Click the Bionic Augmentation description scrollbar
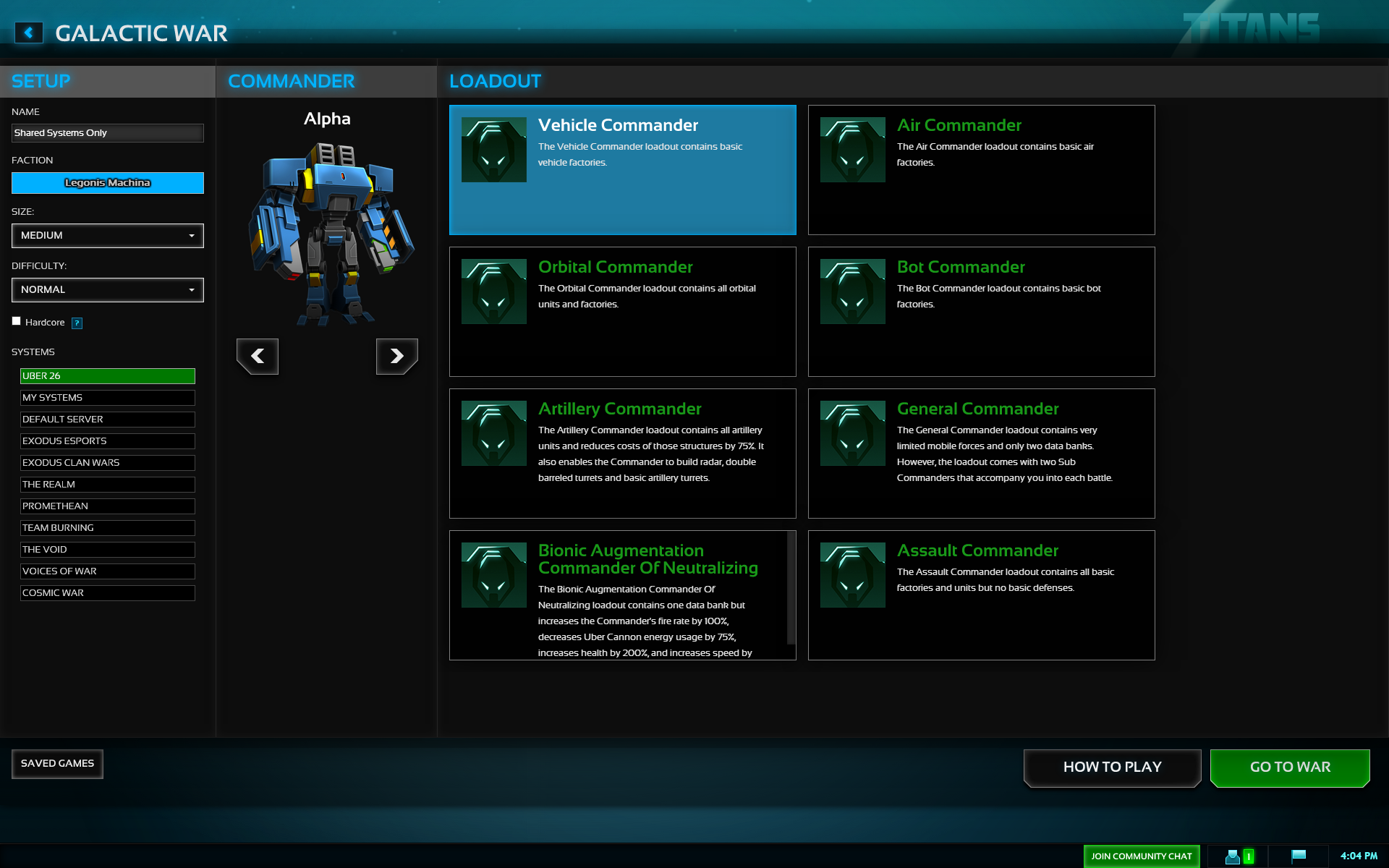1389x868 pixels. pos(791,587)
